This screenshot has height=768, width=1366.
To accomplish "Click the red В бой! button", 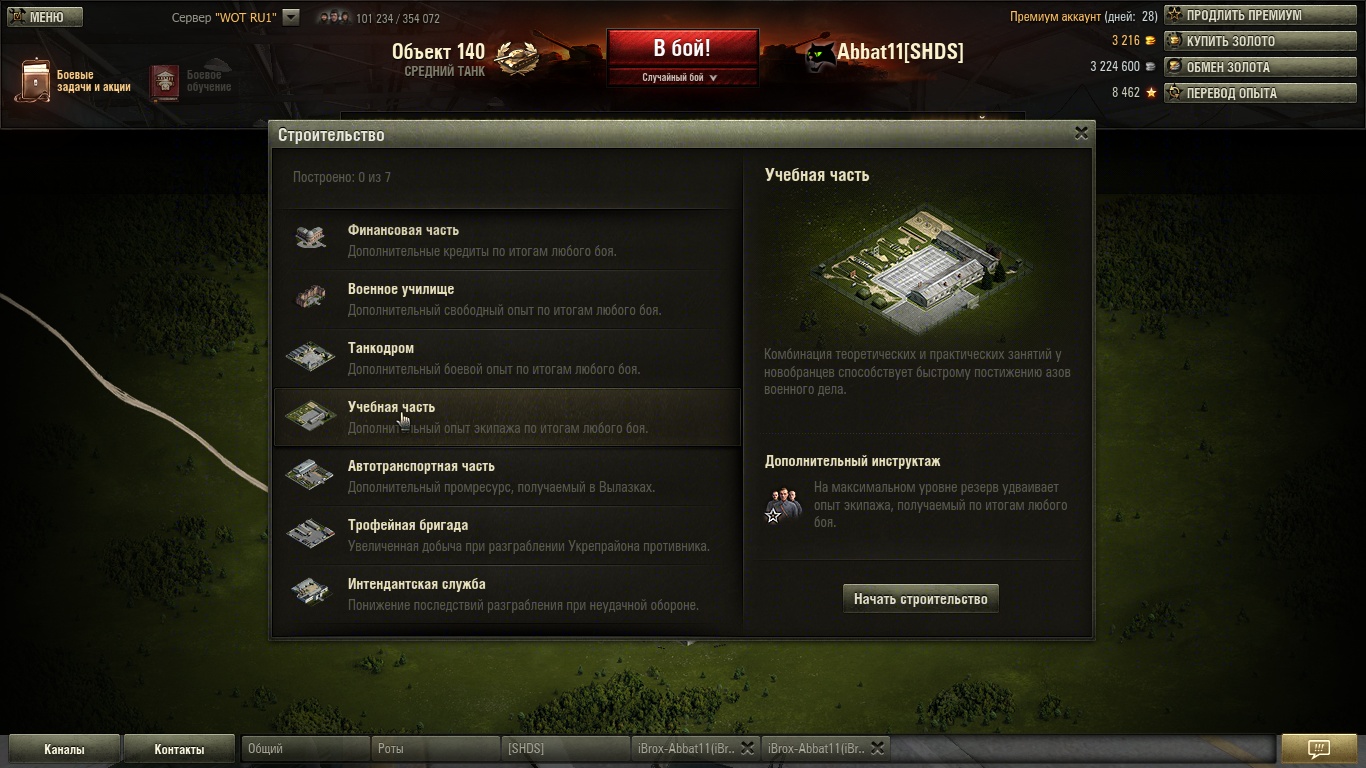I will pyautogui.click(x=682, y=48).
